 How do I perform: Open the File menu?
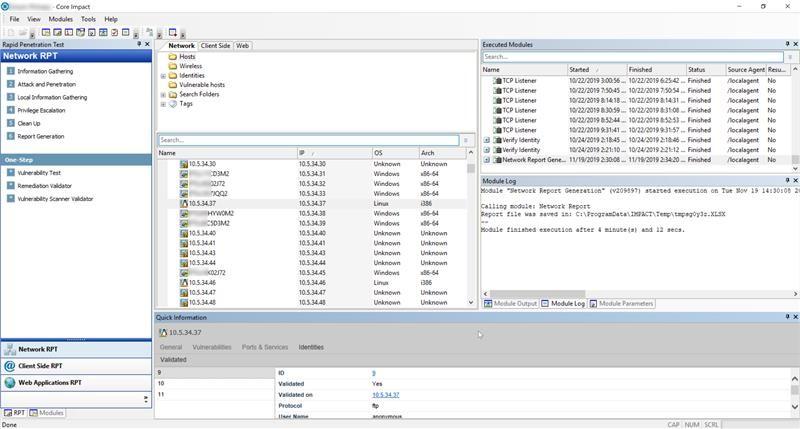click(x=14, y=19)
